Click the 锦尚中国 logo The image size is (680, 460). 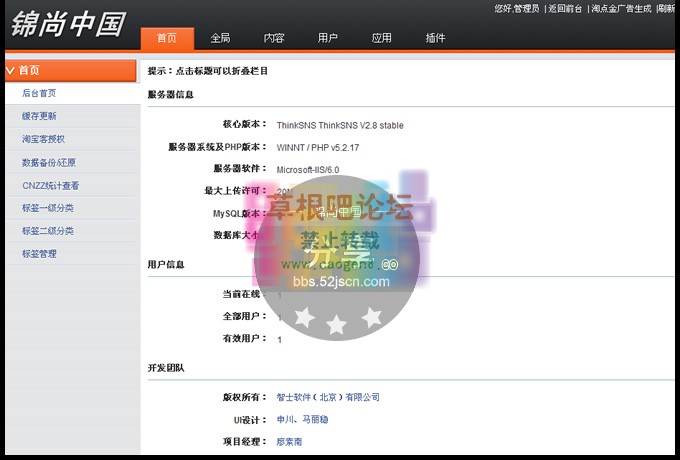pyautogui.click(x=68, y=24)
